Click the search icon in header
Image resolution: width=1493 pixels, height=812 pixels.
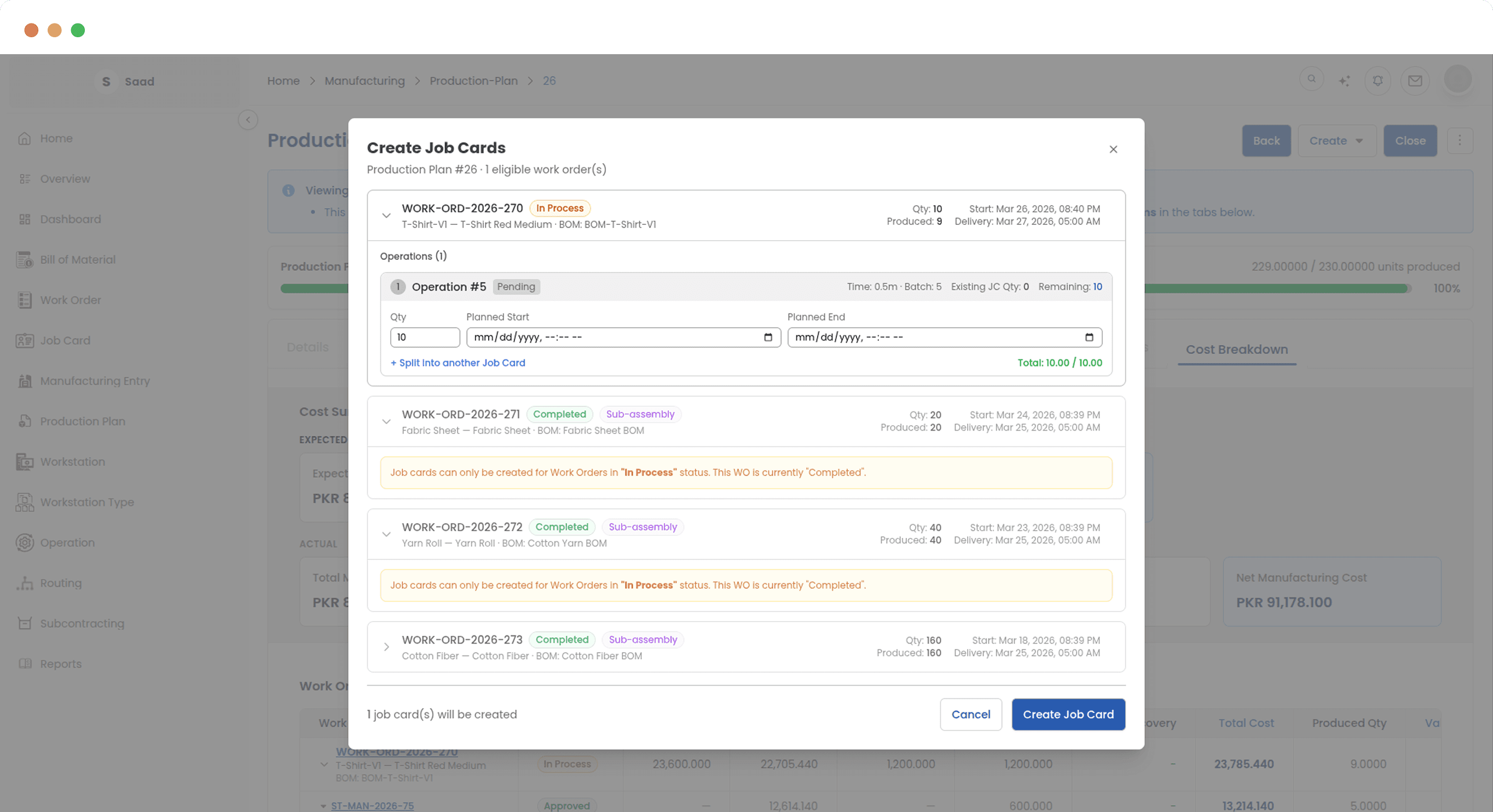point(1311,79)
